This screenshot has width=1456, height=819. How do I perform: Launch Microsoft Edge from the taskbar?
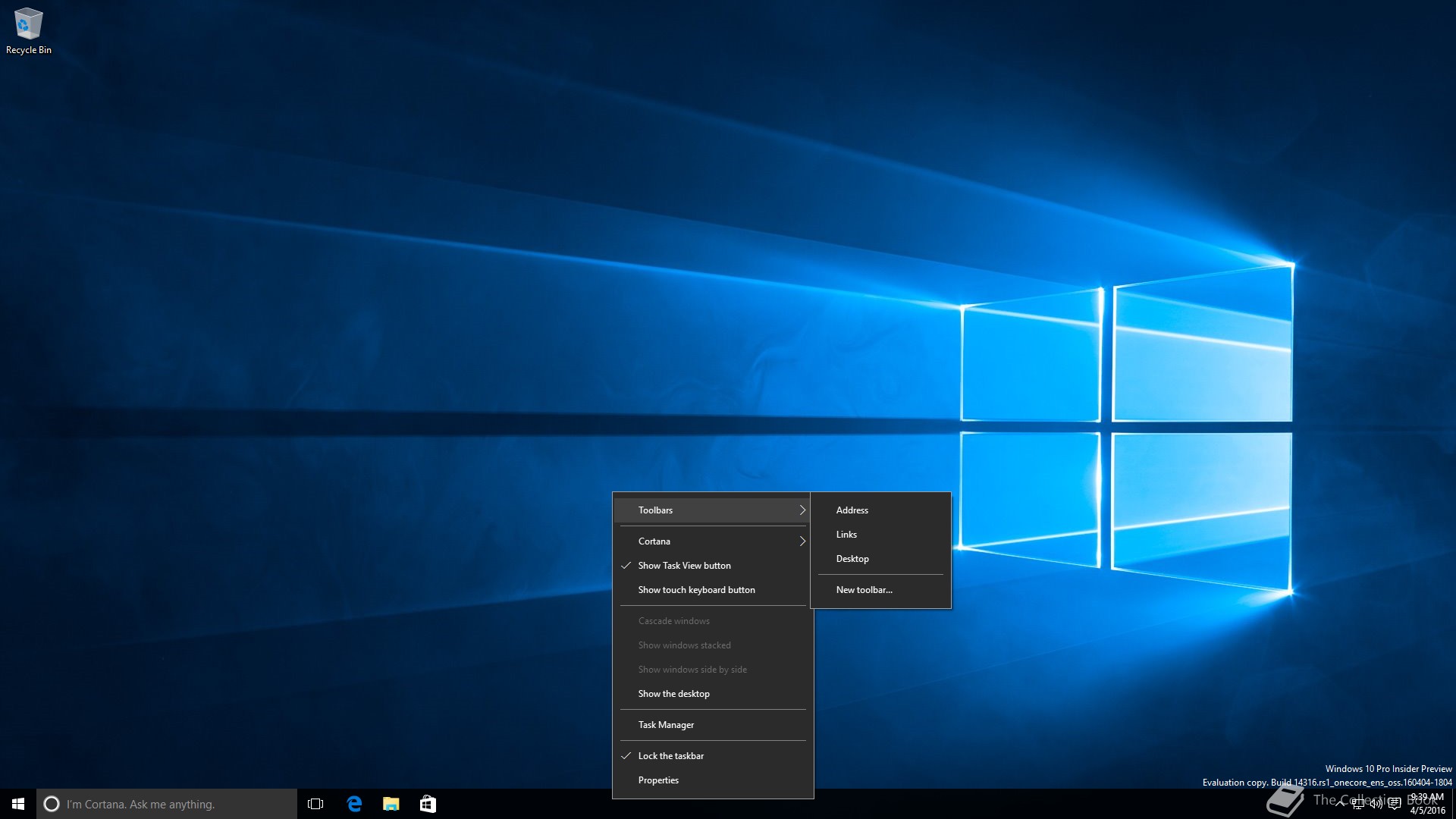[354, 804]
